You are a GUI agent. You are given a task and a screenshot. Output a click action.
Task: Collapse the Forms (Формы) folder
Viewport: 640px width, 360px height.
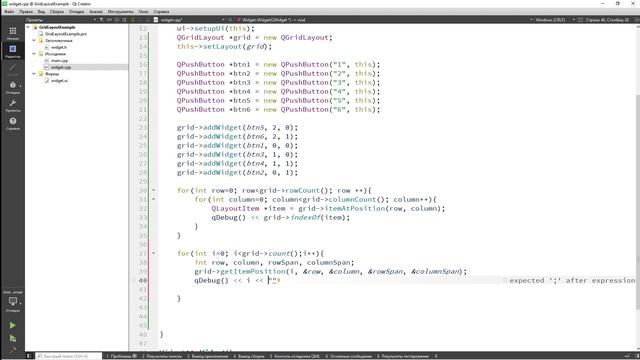[x=34, y=74]
